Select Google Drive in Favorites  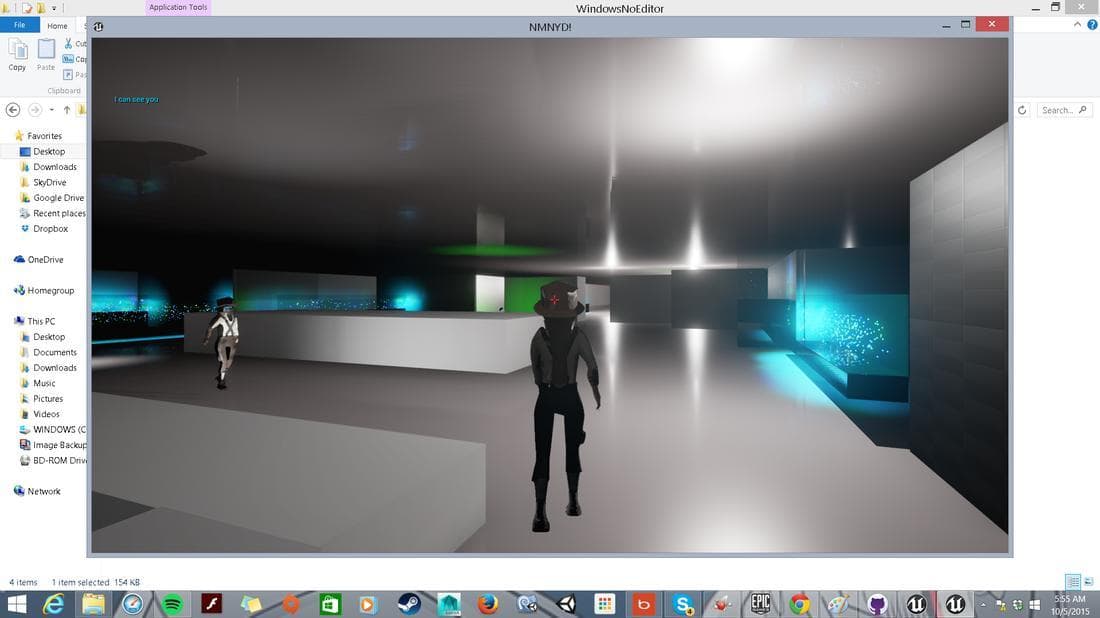52,198
